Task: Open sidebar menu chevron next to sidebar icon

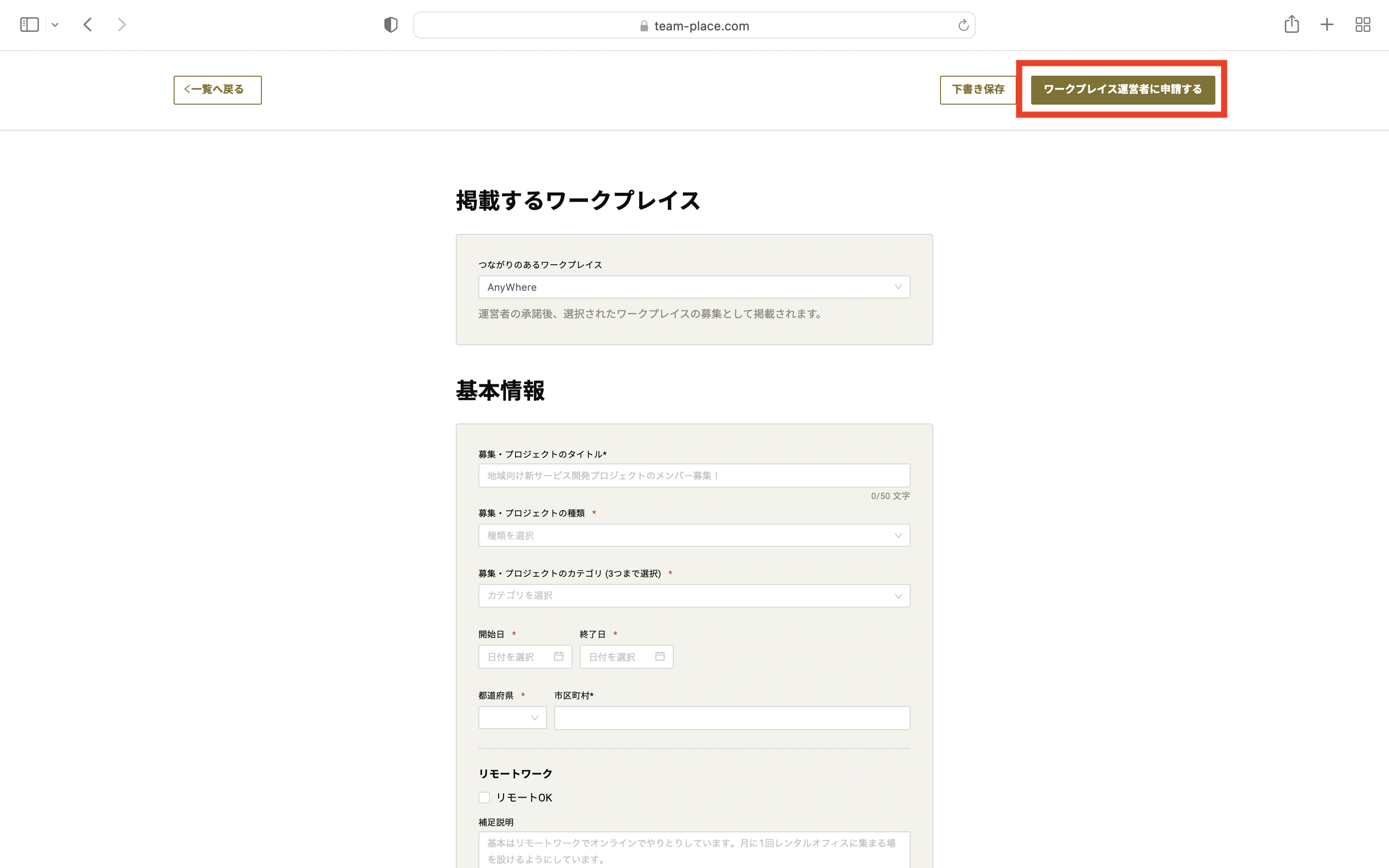Action: point(55,25)
